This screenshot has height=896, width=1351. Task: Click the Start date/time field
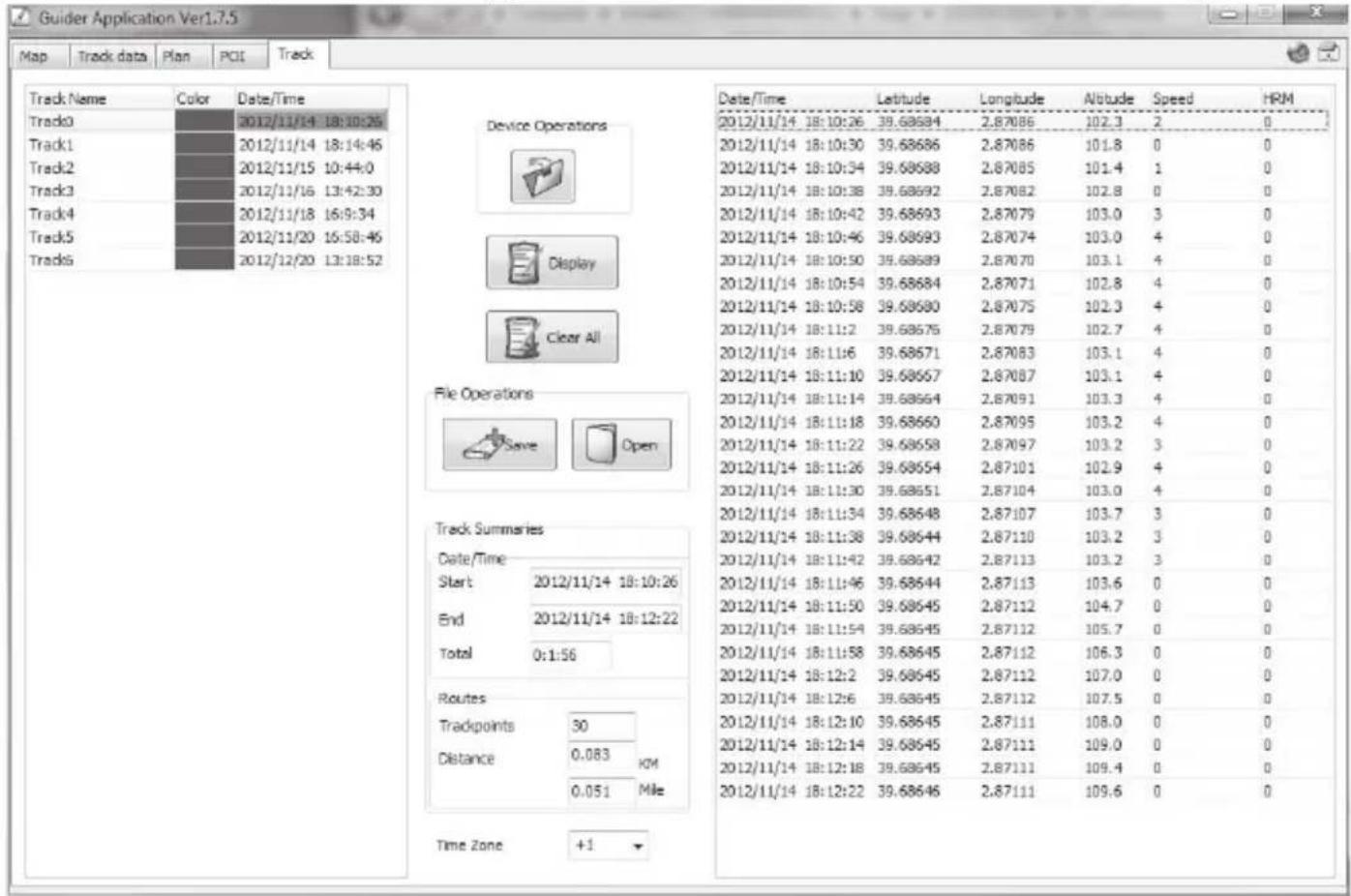pos(606,582)
